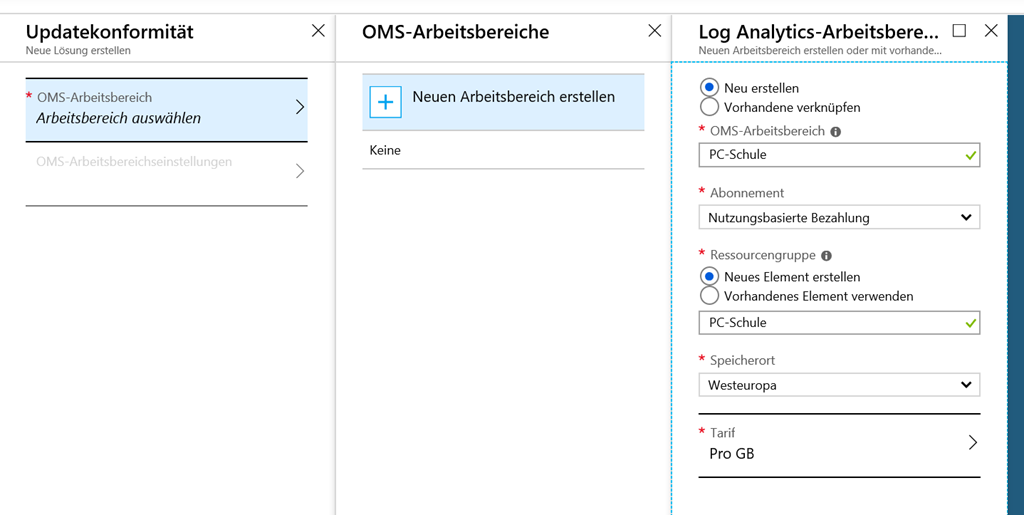Choose Neues Element erstellen radio button
Screen dimensions: 1024x515
709,277
